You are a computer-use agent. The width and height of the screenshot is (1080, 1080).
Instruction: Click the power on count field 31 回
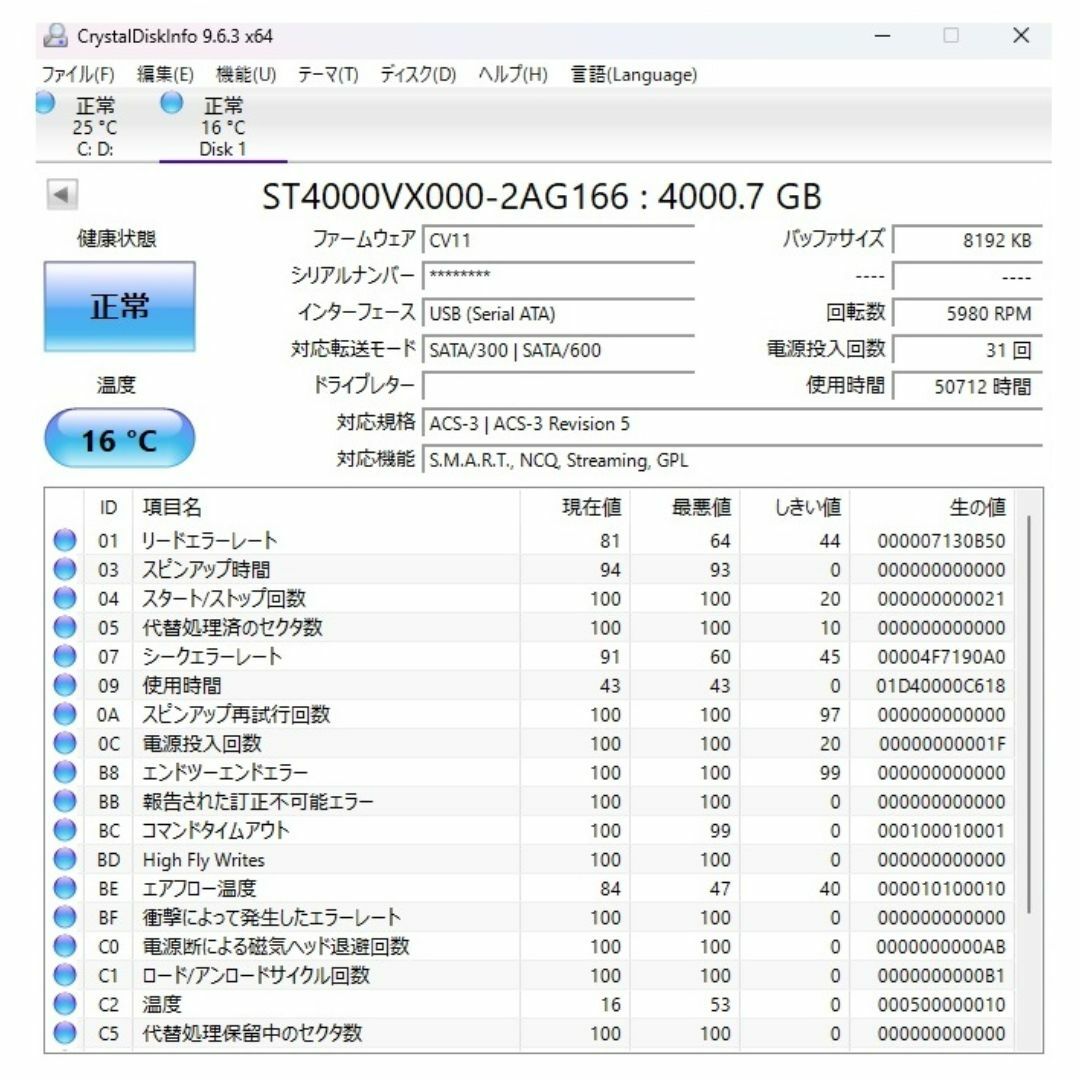[x=968, y=350]
